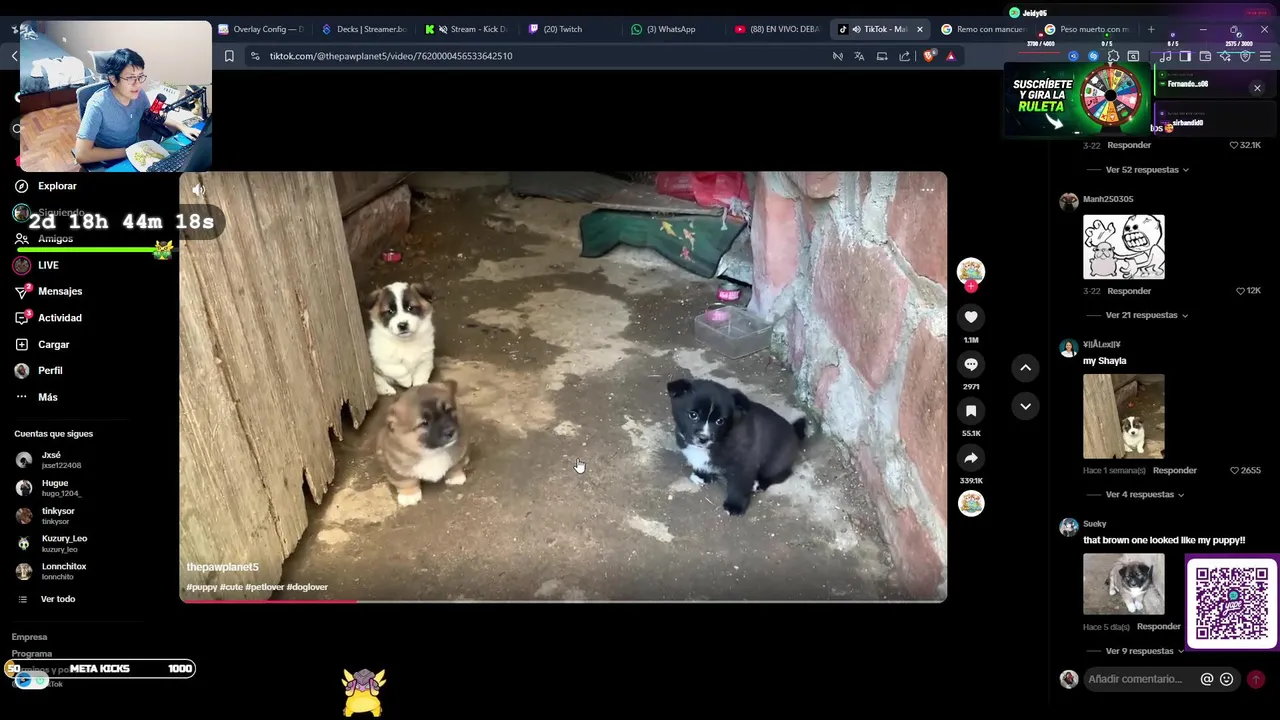Open the emoji picker in comment box

[1227, 679]
